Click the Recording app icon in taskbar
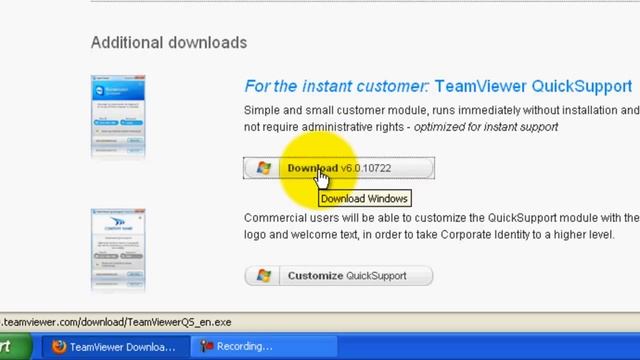The image size is (640, 360). (207, 347)
